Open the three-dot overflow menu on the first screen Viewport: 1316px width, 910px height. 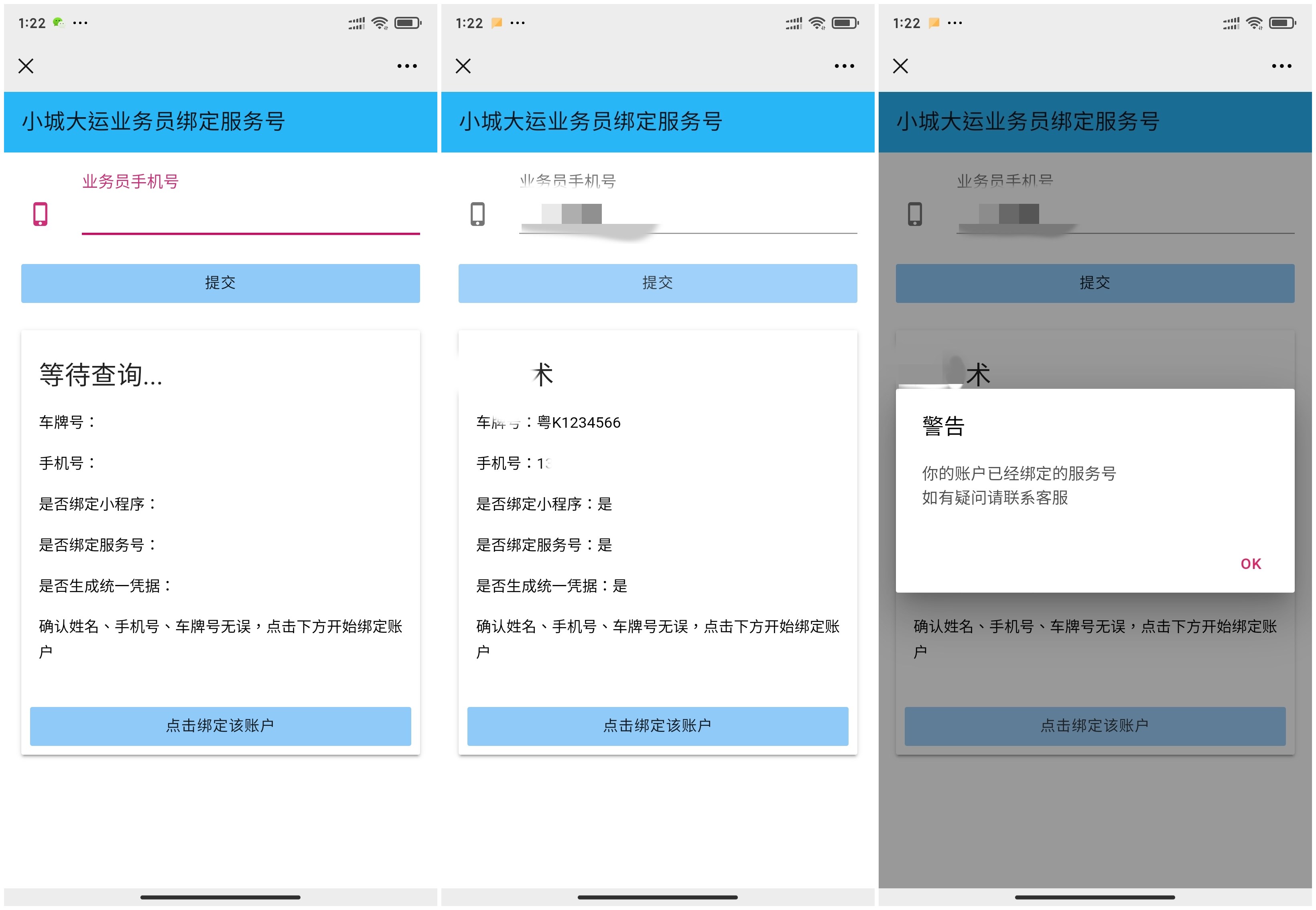coord(406,65)
